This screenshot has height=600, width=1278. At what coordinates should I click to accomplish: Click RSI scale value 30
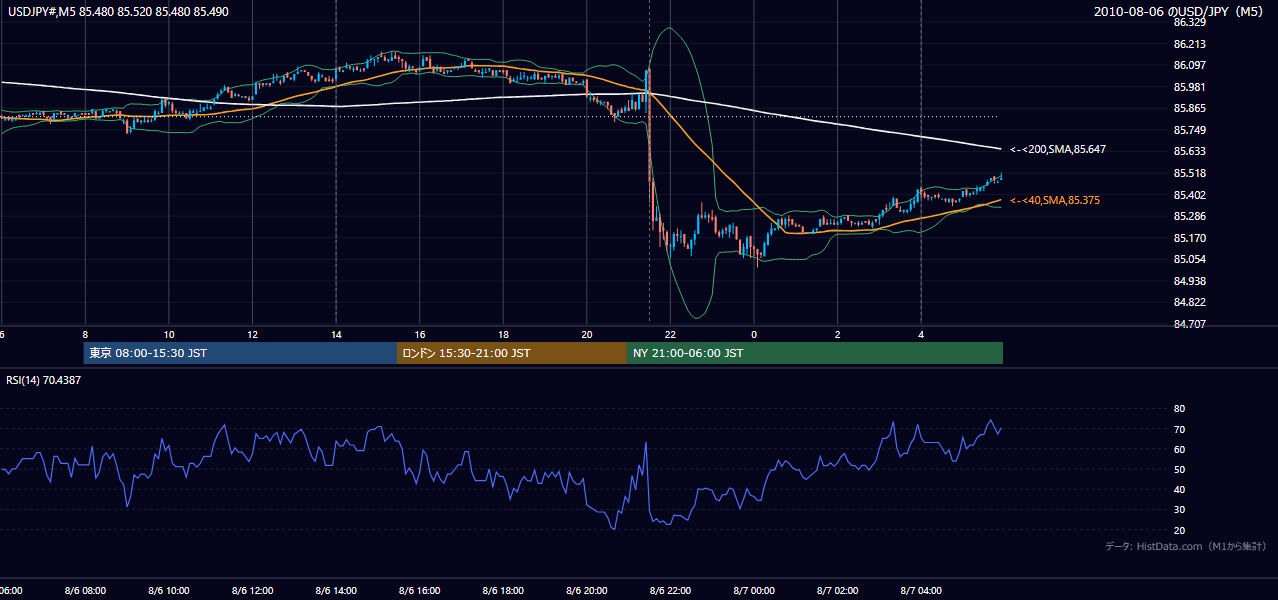click(1179, 510)
